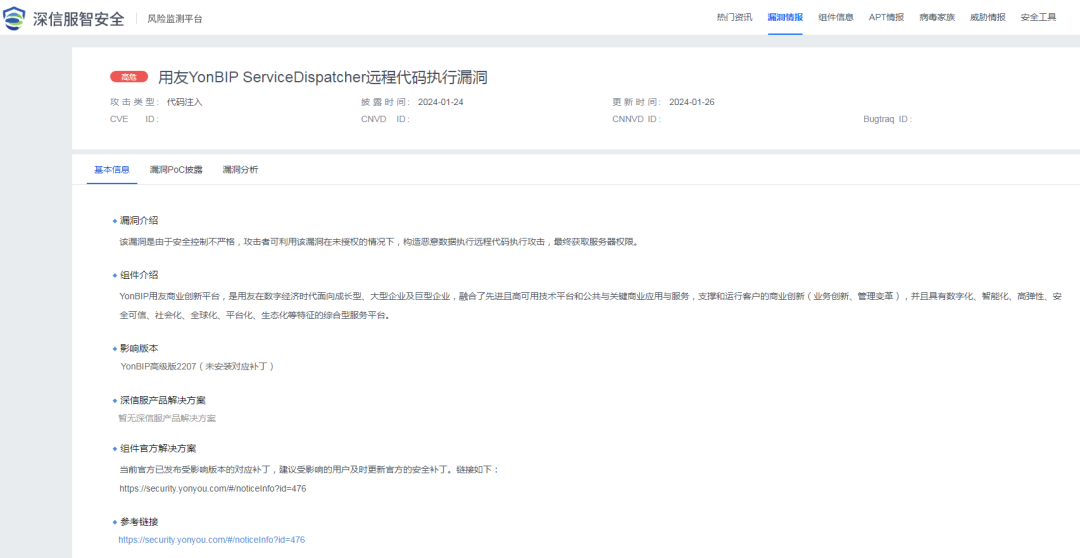Click the vulnerability description starting 该漏洞是由于安全控制不严格
1080x558 pixels.
[x=380, y=242]
